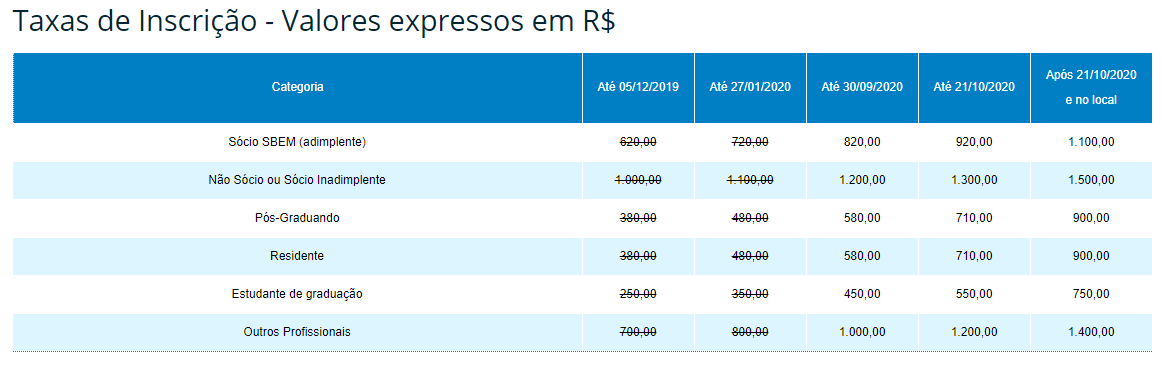Click the 1.500,00 price for Não Sócio
Image resolution: width=1165 pixels, height=365 pixels.
(1091, 180)
